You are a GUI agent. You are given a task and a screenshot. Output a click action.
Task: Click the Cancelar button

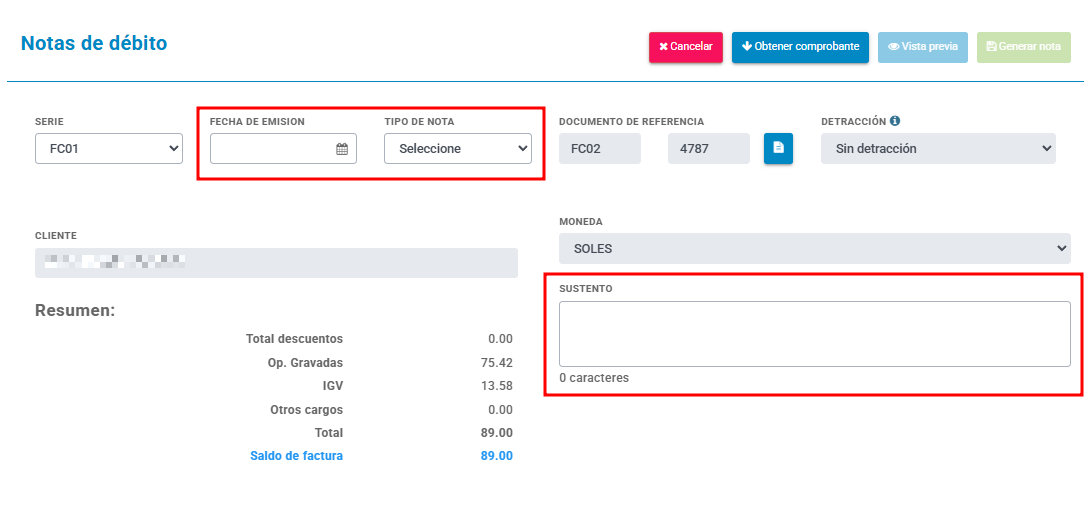685,47
